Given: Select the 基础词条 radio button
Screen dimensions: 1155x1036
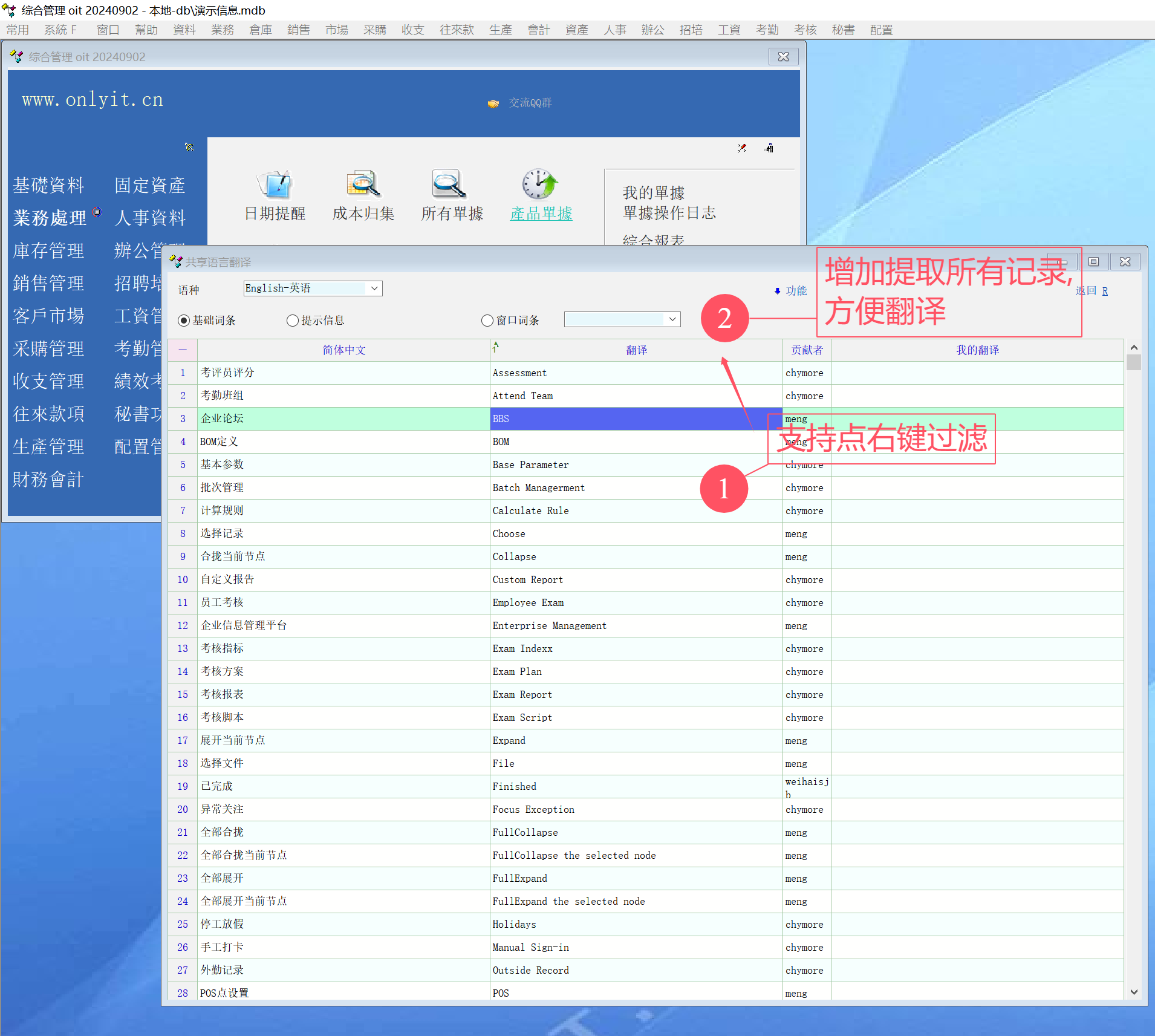Looking at the screenshot, I should (x=184, y=321).
